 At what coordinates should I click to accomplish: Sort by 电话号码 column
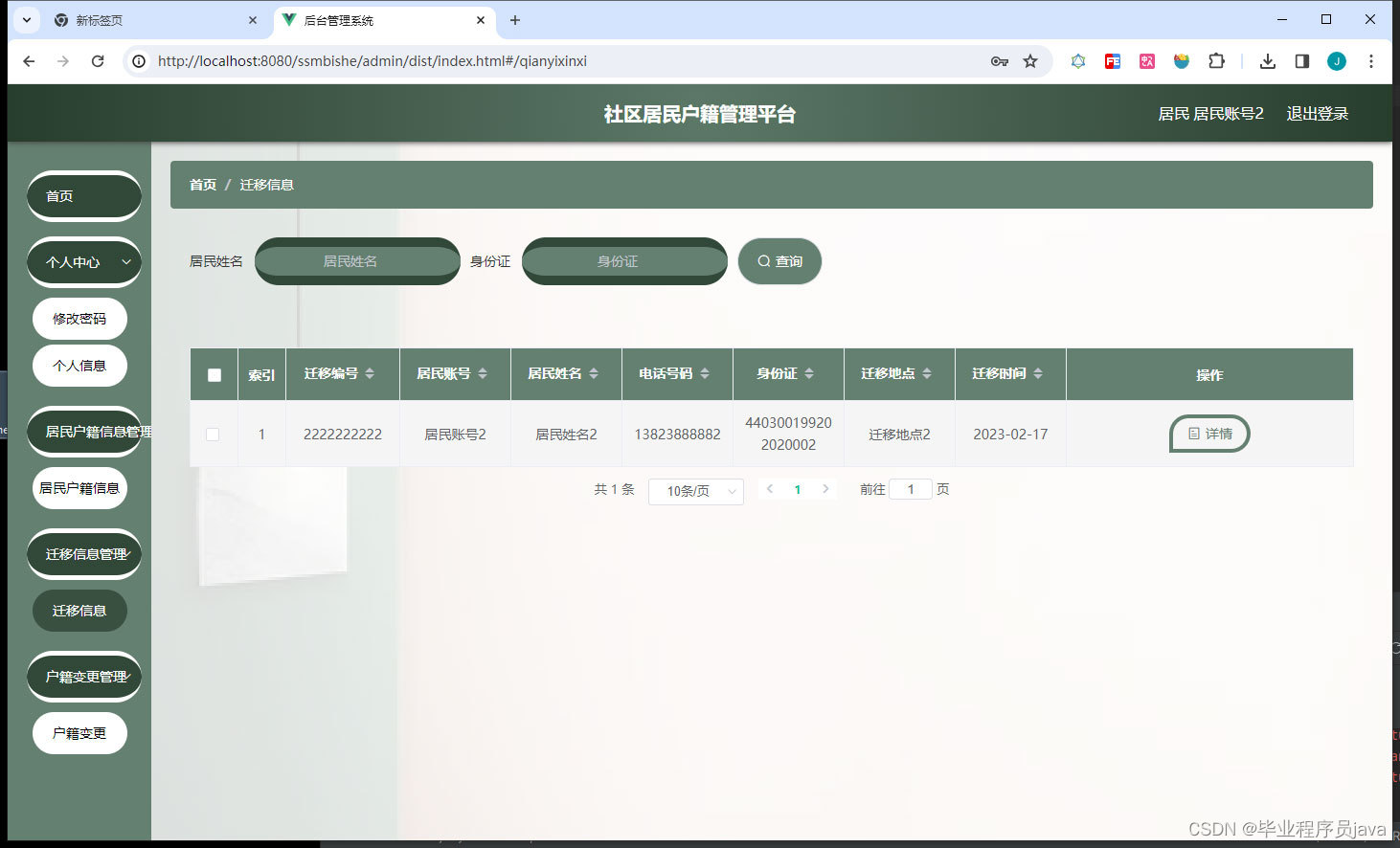705,373
